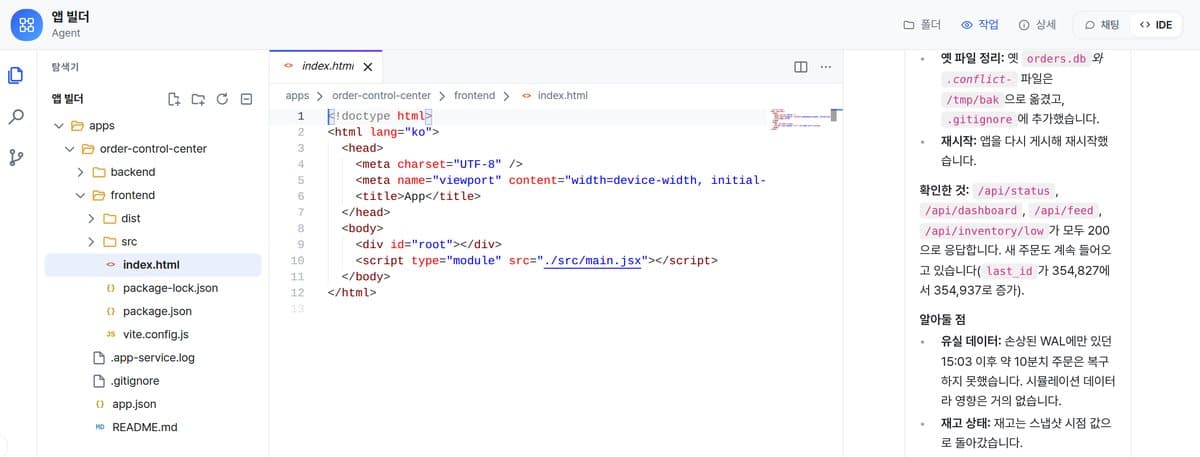Expand the dist folder
Viewport: 1200px width, 457px height.
[x=153, y=218]
